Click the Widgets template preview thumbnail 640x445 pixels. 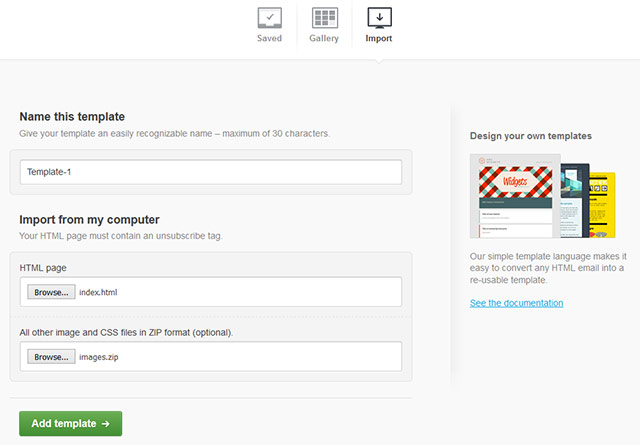pyautogui.click(x=514, y=196)
